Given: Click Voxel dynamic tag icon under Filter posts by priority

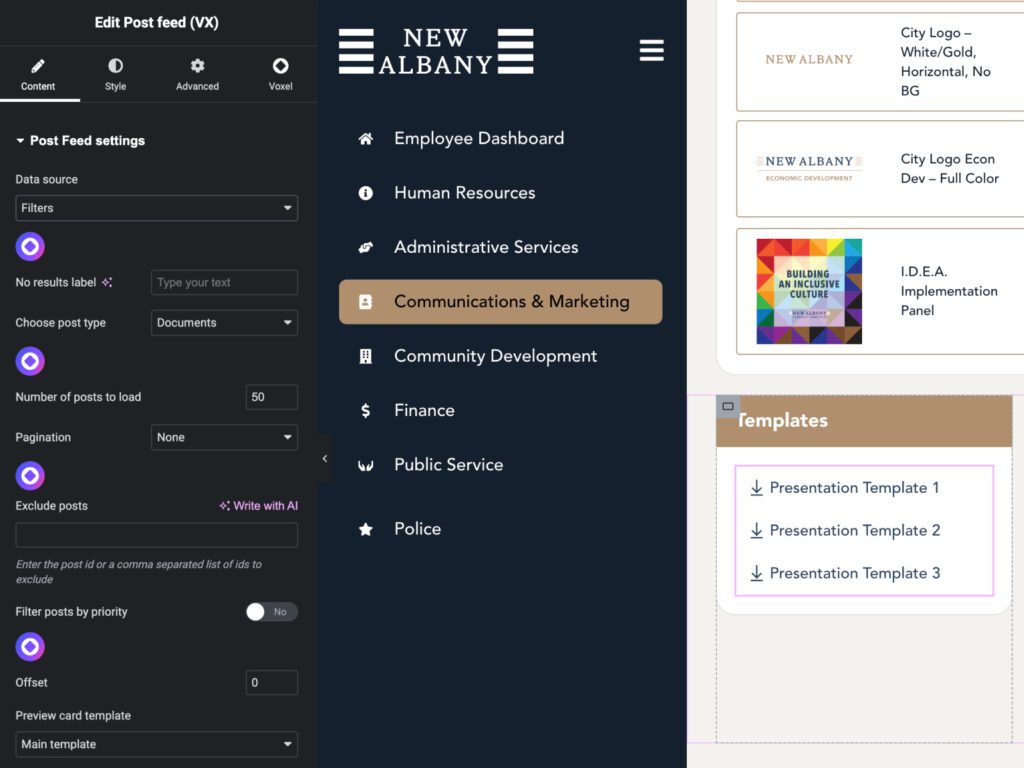Looking at the screenshot, I should [30, 647].
